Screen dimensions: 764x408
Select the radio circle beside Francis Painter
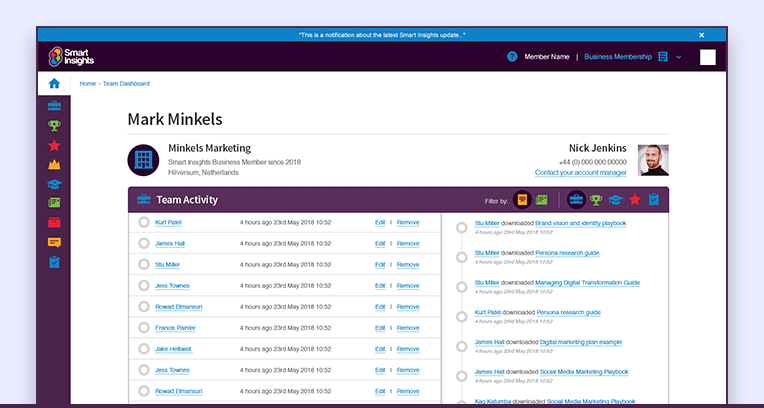(x=144, y=328)
